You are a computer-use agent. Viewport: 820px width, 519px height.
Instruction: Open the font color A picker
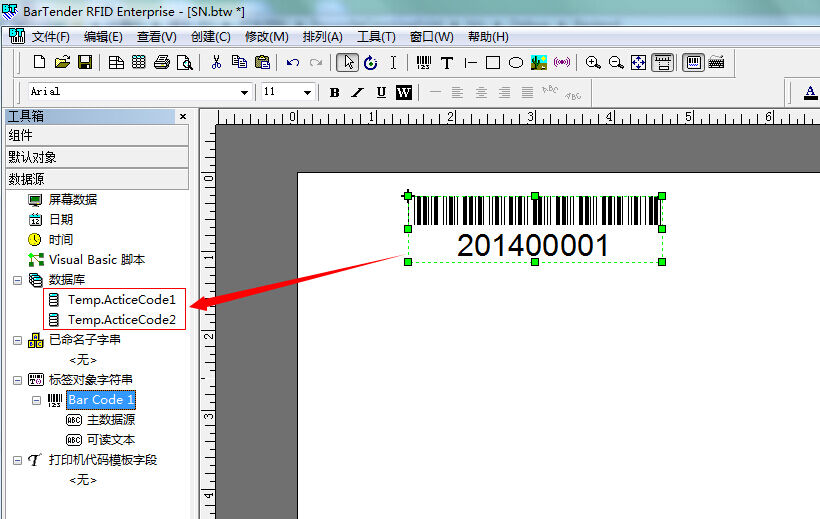click(x=810, y=93)
